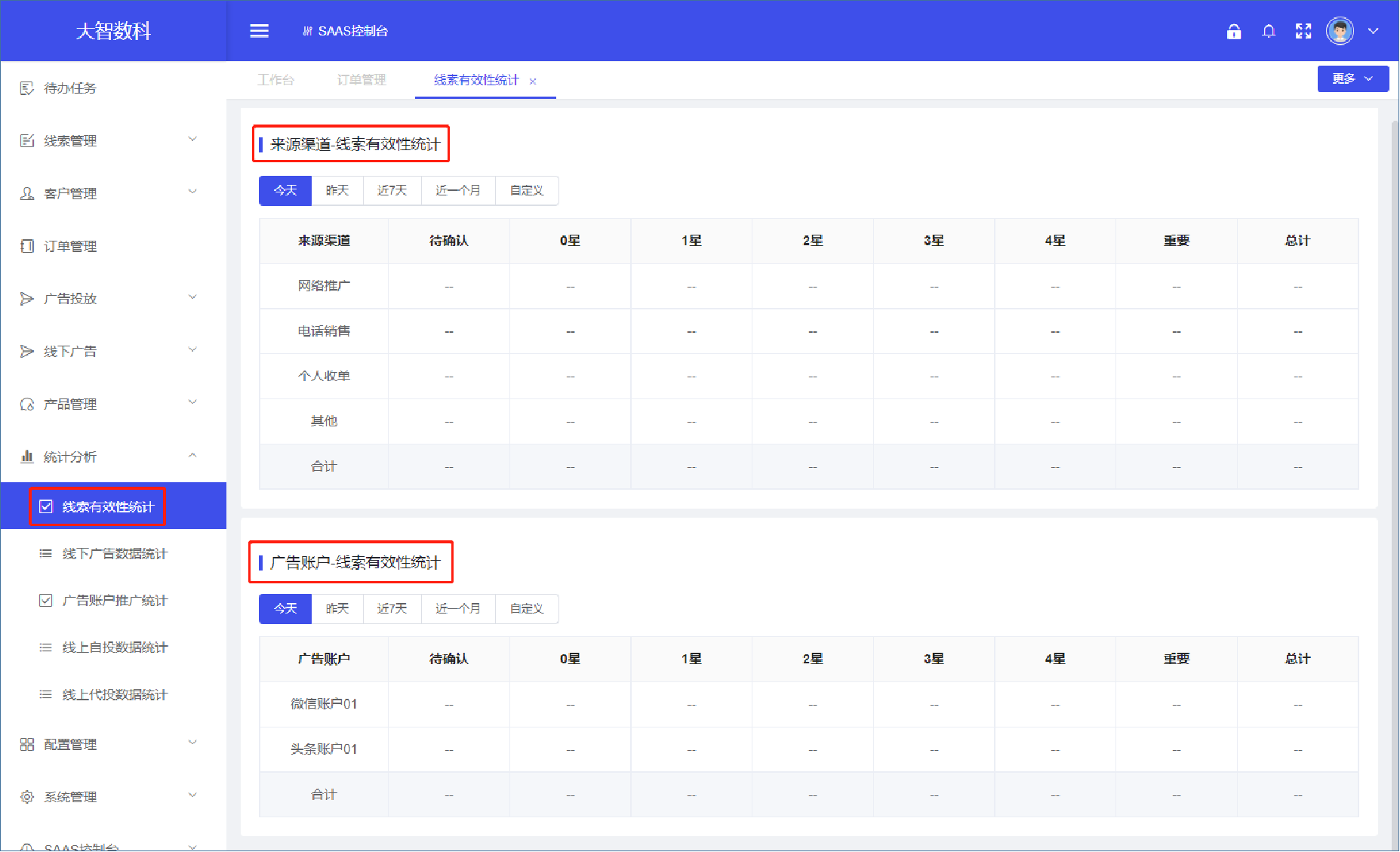Select 今天 in 广告账户 date filter
The image size is (1400, 852).
click(285, 609)
